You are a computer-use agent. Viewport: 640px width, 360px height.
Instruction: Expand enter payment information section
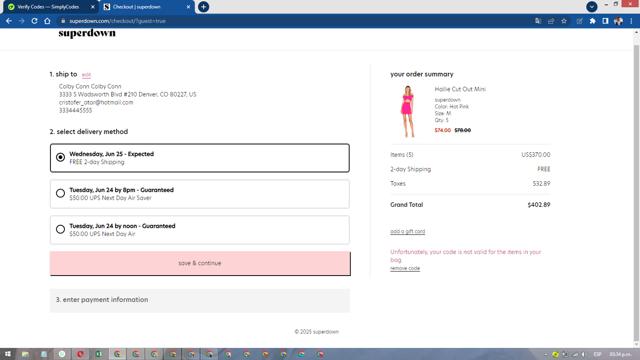point(200,300)
